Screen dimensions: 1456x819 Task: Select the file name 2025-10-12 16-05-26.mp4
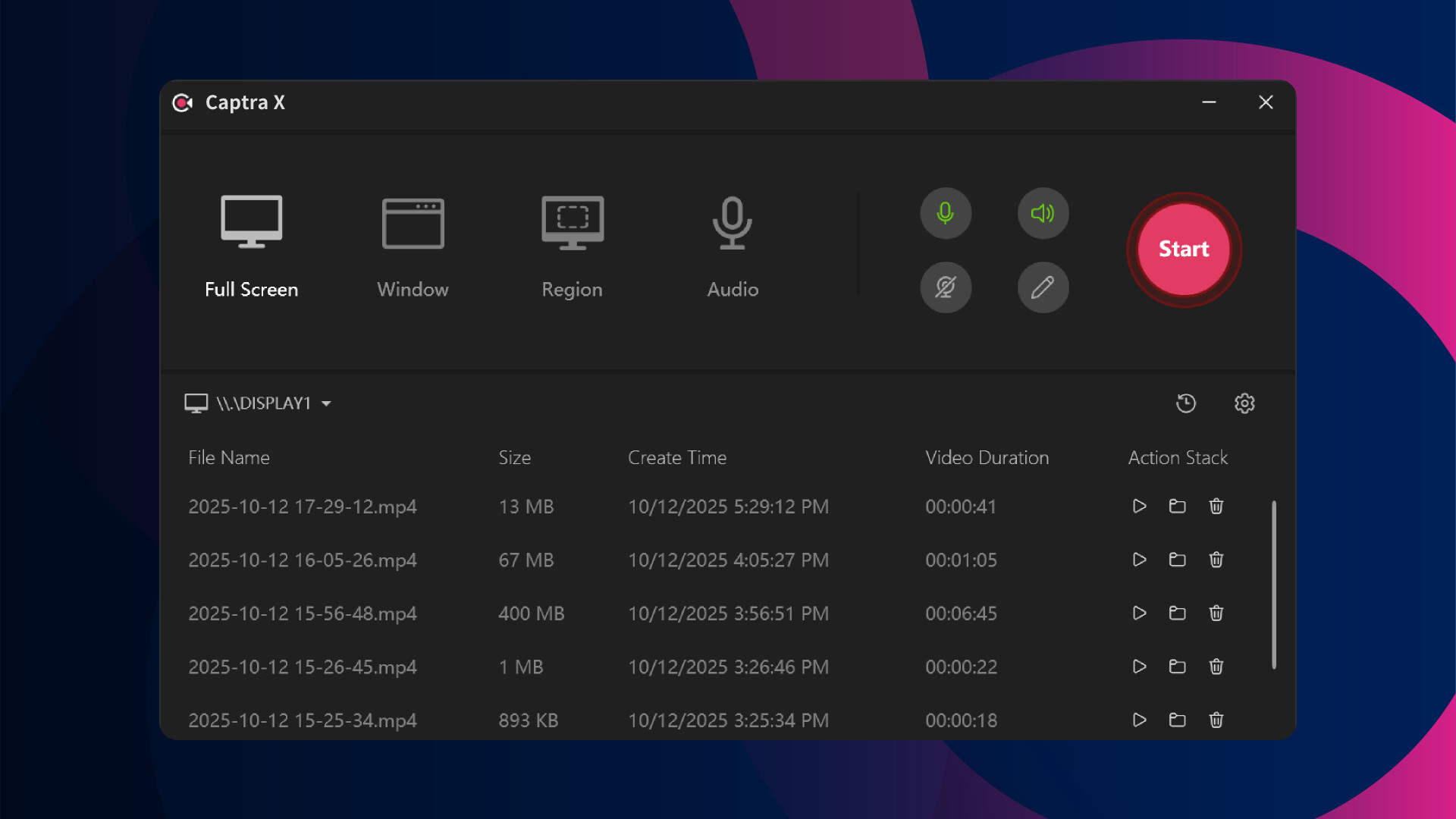pyautogui.click(x=303, y=560)
